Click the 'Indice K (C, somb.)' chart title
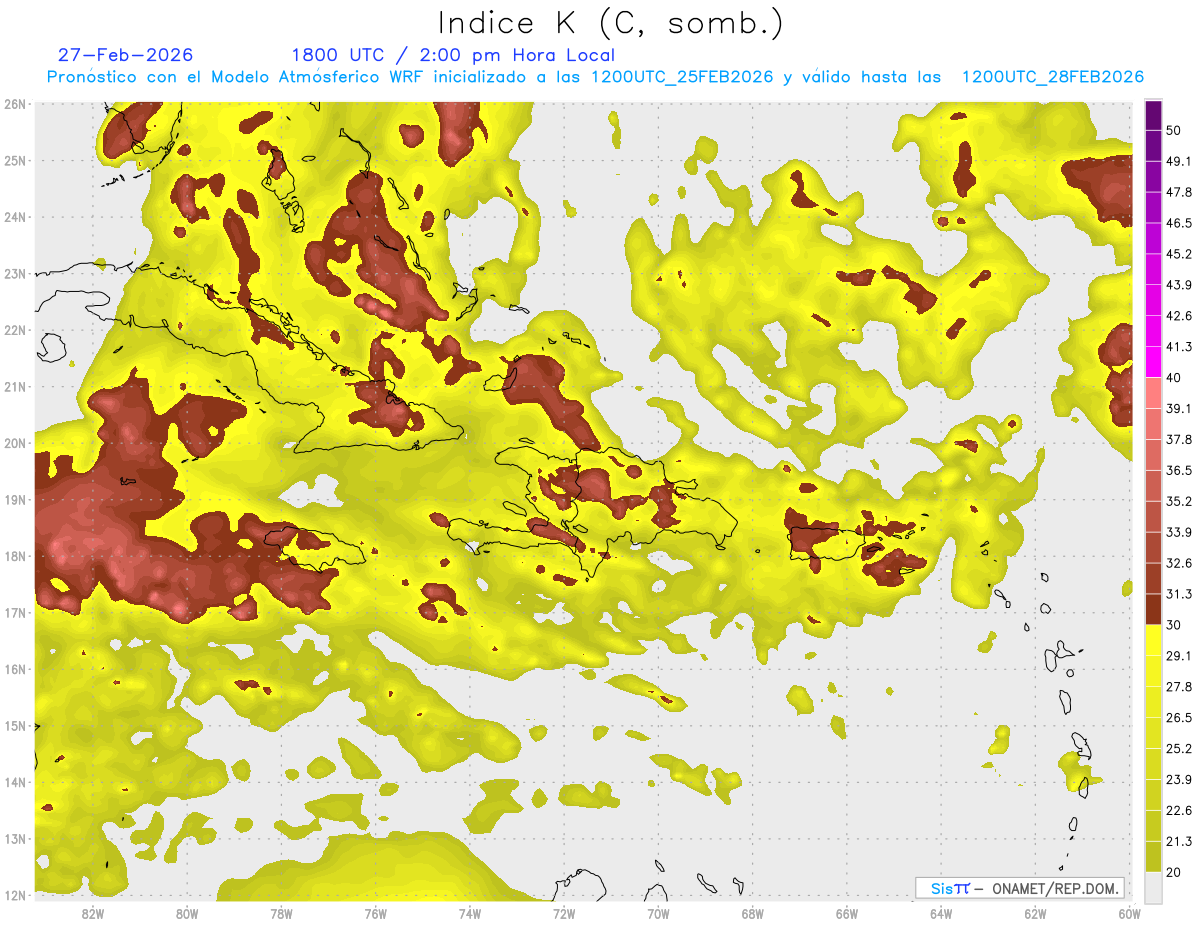1200x927 pixels. (610, 23)
